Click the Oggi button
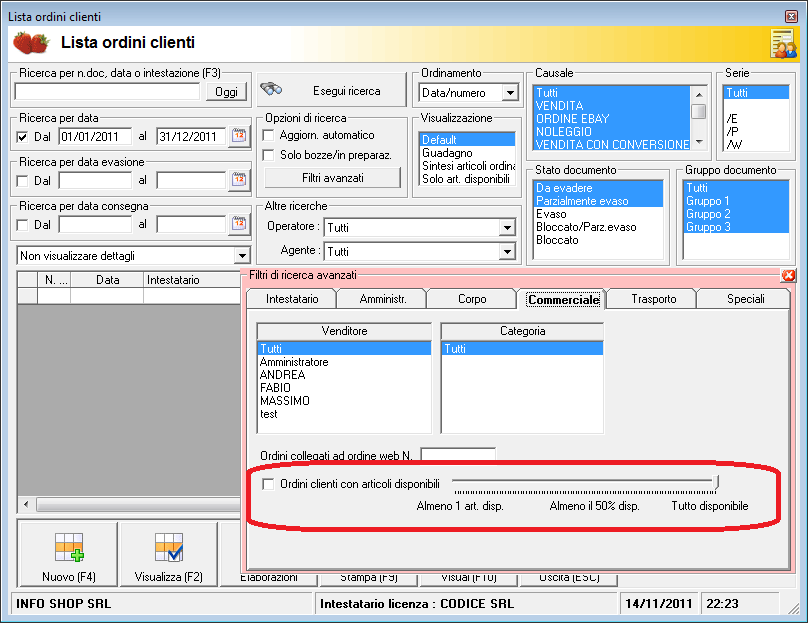808x623 pixels. (x=226, y=92)
